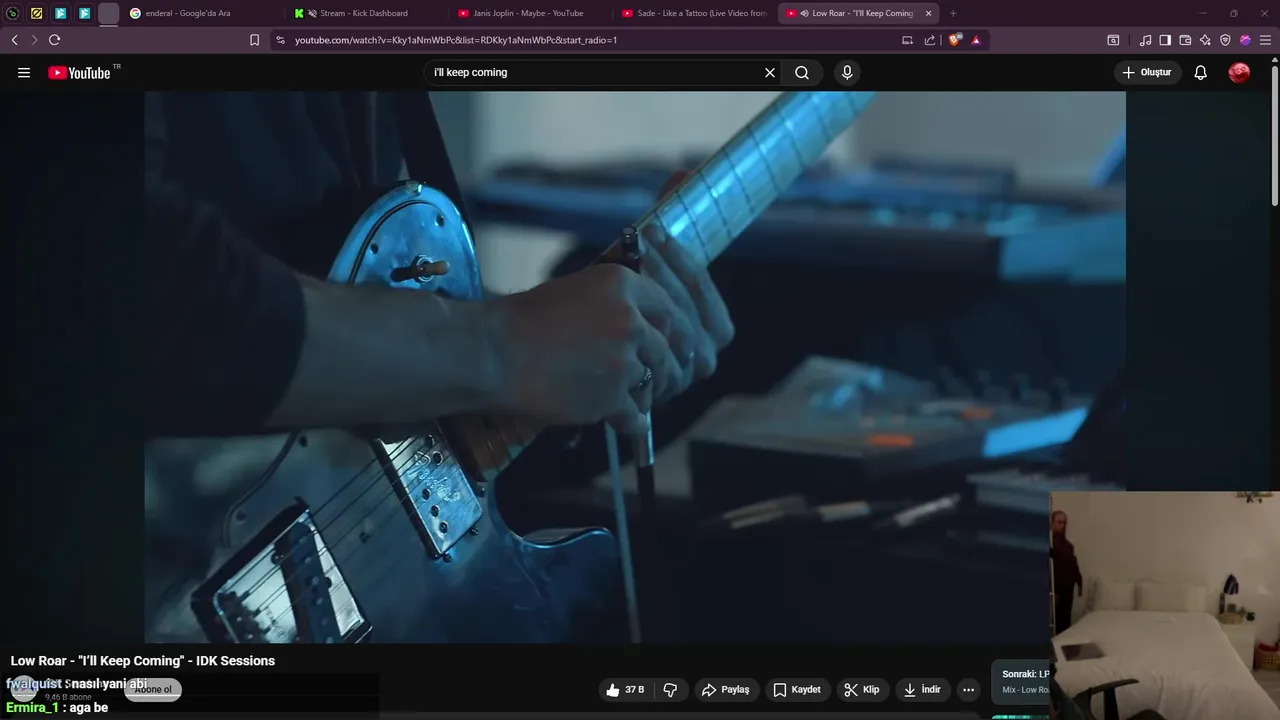Reload the page
1280x720 pixels.
pos(54,40)
